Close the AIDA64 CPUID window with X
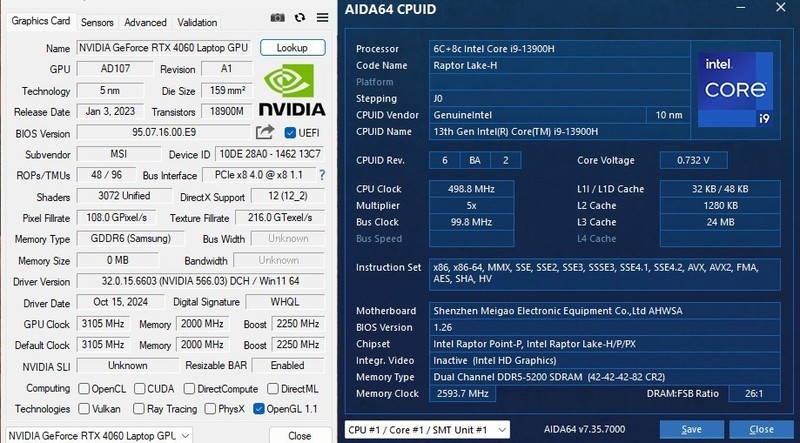The width and height of the screenshot is (800, 443). [781, 7]
